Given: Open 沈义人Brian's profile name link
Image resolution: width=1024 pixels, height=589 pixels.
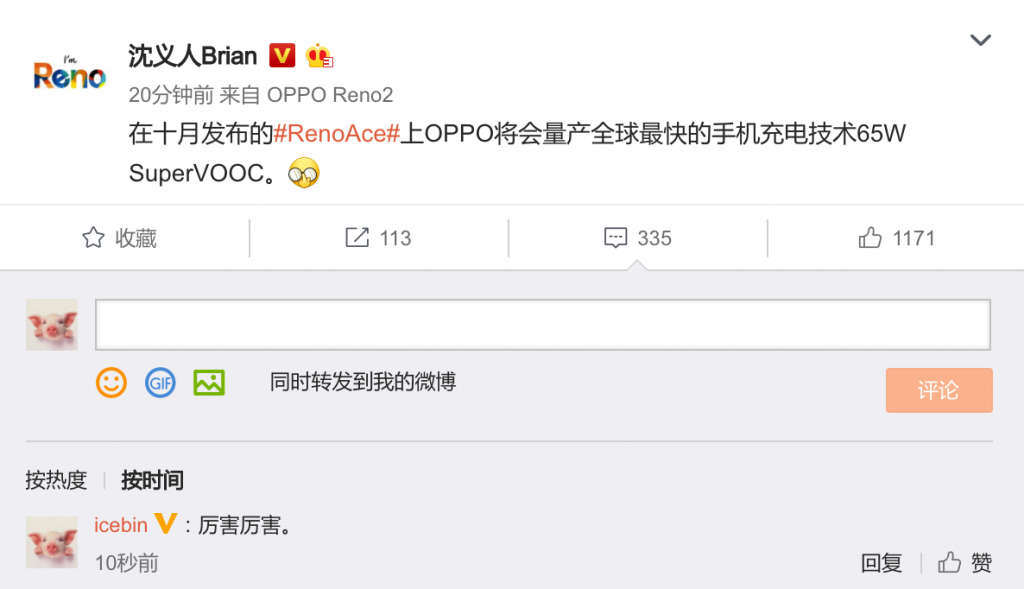Looking at the screenshot, I should coord(193,56).
